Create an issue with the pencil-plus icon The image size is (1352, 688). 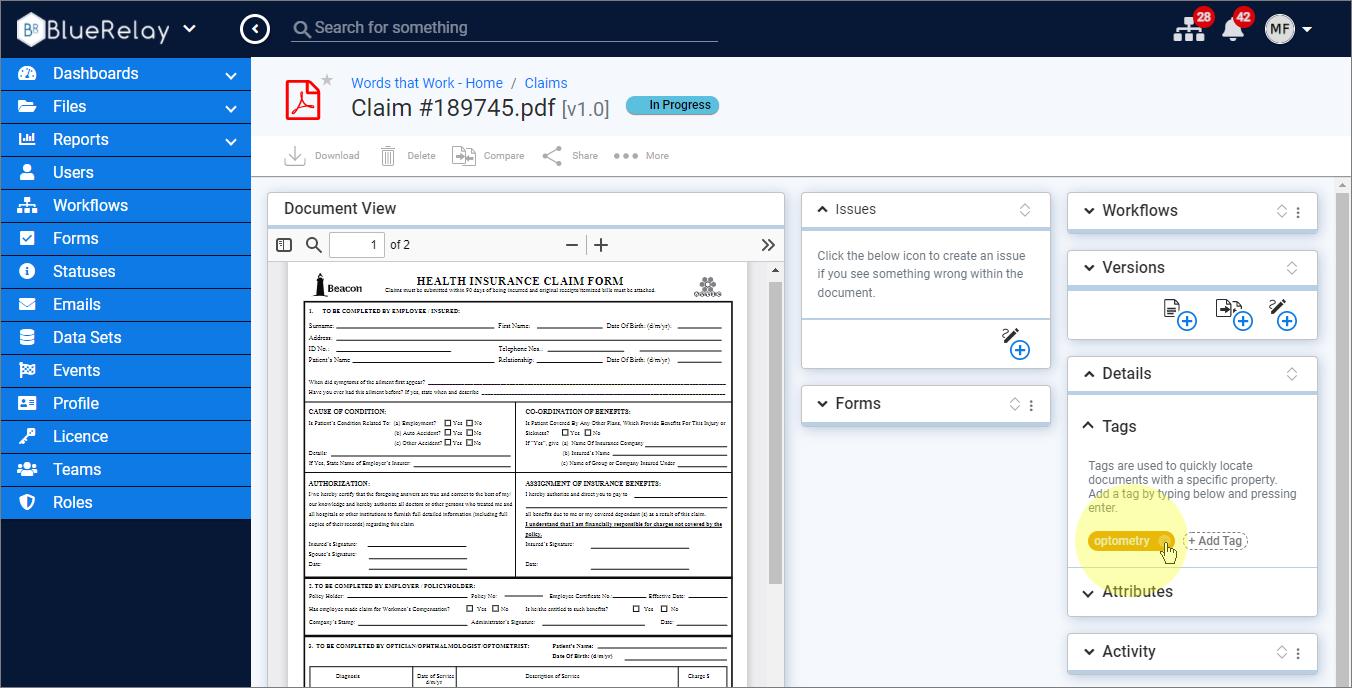(x=1015, y=343)
